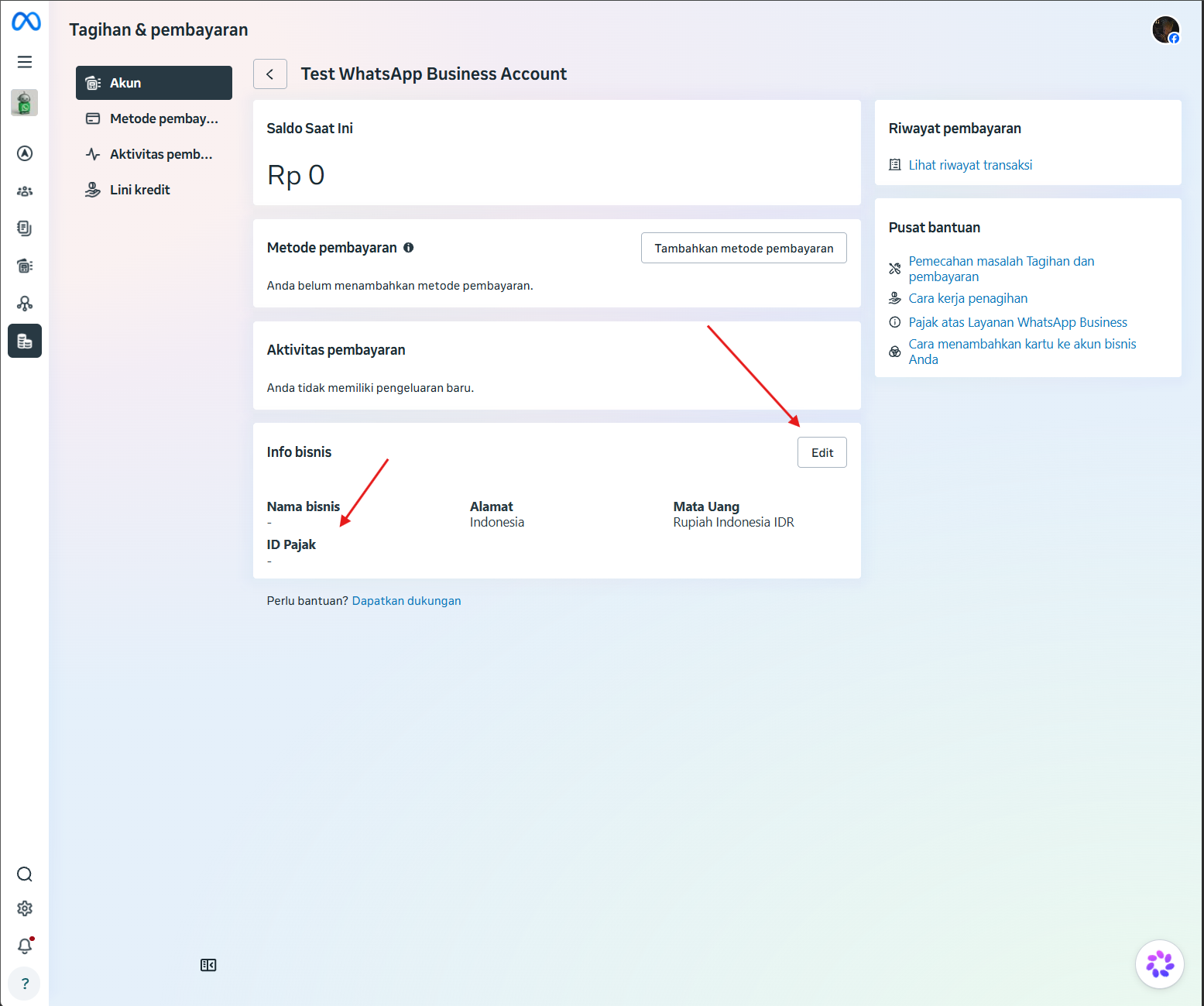Image resolution: width=1204 pixels, height=1006 pixels.
Task: Click the info circle icon beside Pajak atas Layanan
Action: [x=895, y=322]
